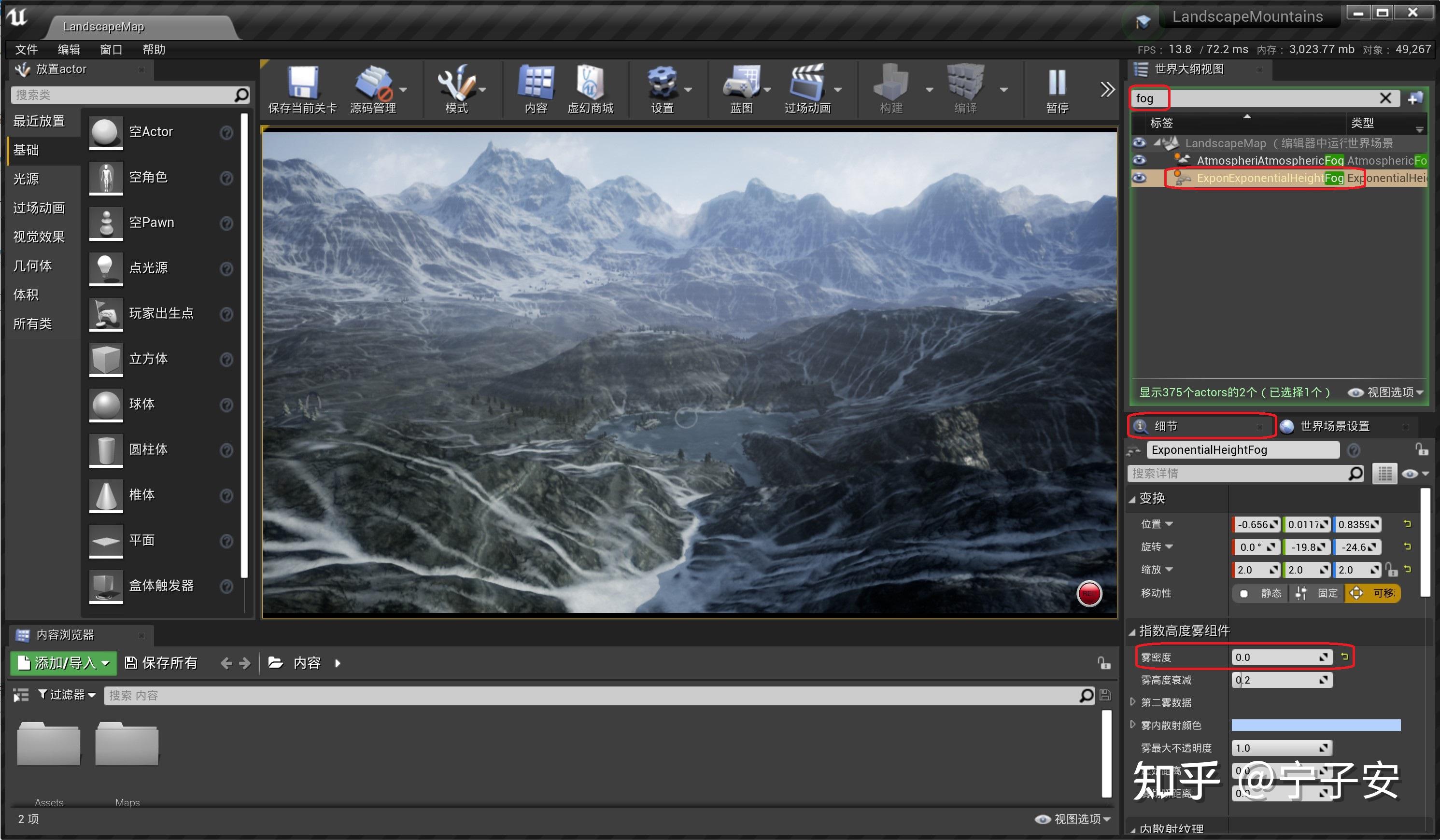This screenshot has width=1440, height=840.
Task: Select the Plane primitive icon
Action: [x=106, y=541]
